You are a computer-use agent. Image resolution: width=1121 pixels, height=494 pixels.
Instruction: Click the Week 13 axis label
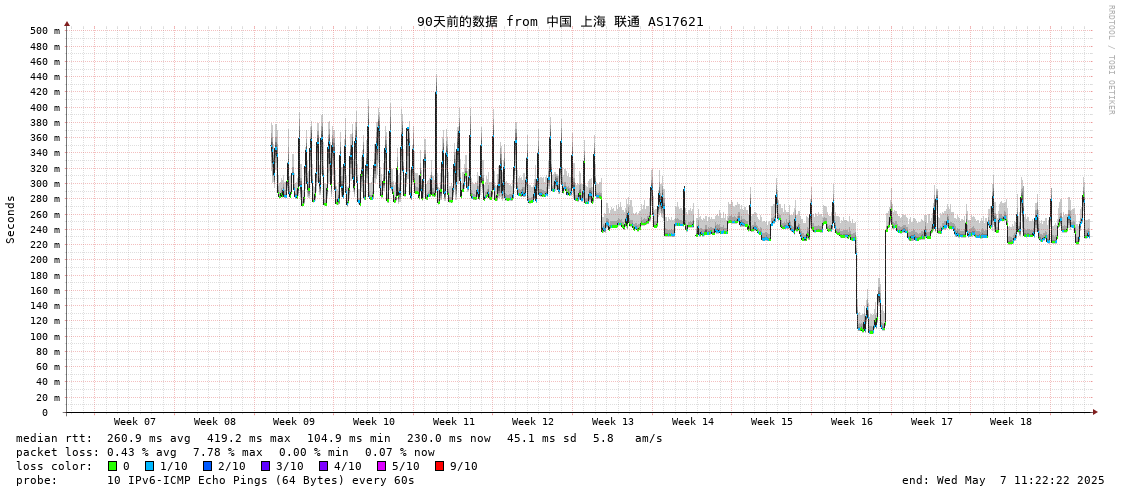click(613, 422)
